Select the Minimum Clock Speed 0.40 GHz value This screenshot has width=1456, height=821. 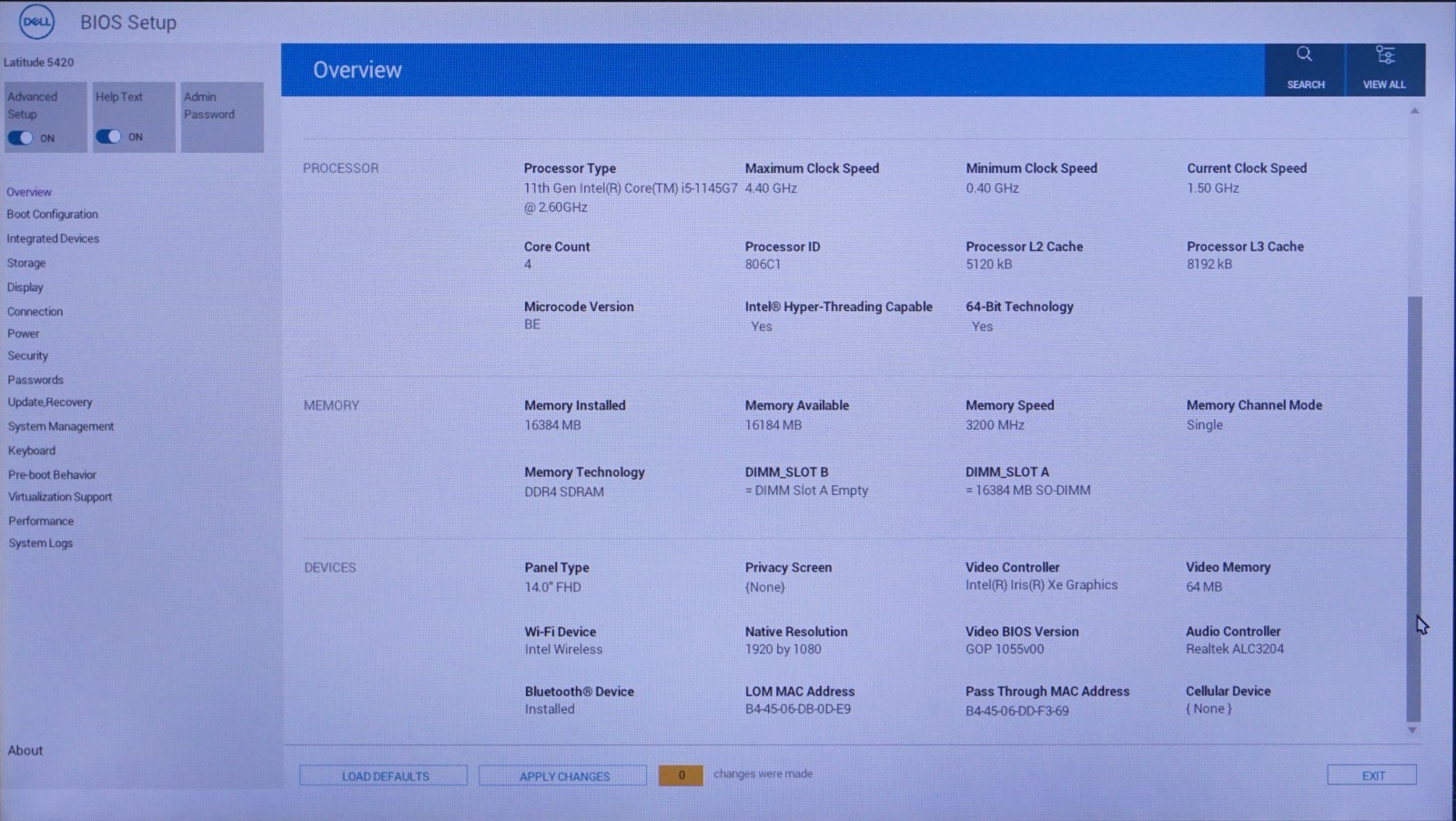992,188
